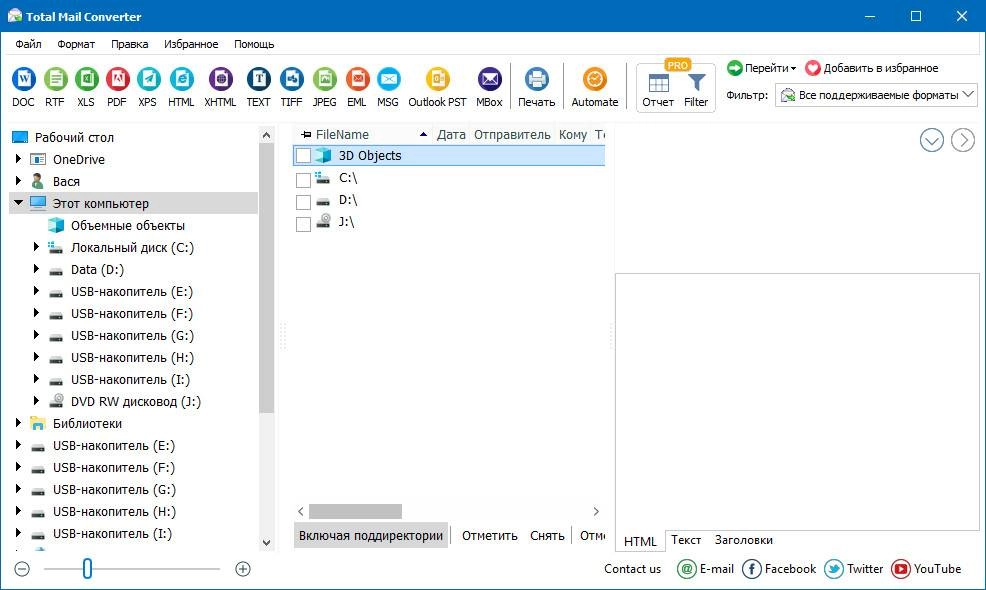Image resolution: width=986 pixels, height=590 pixels.
Task: Click the preview down-arrow circle button
Action: point(931,140)
